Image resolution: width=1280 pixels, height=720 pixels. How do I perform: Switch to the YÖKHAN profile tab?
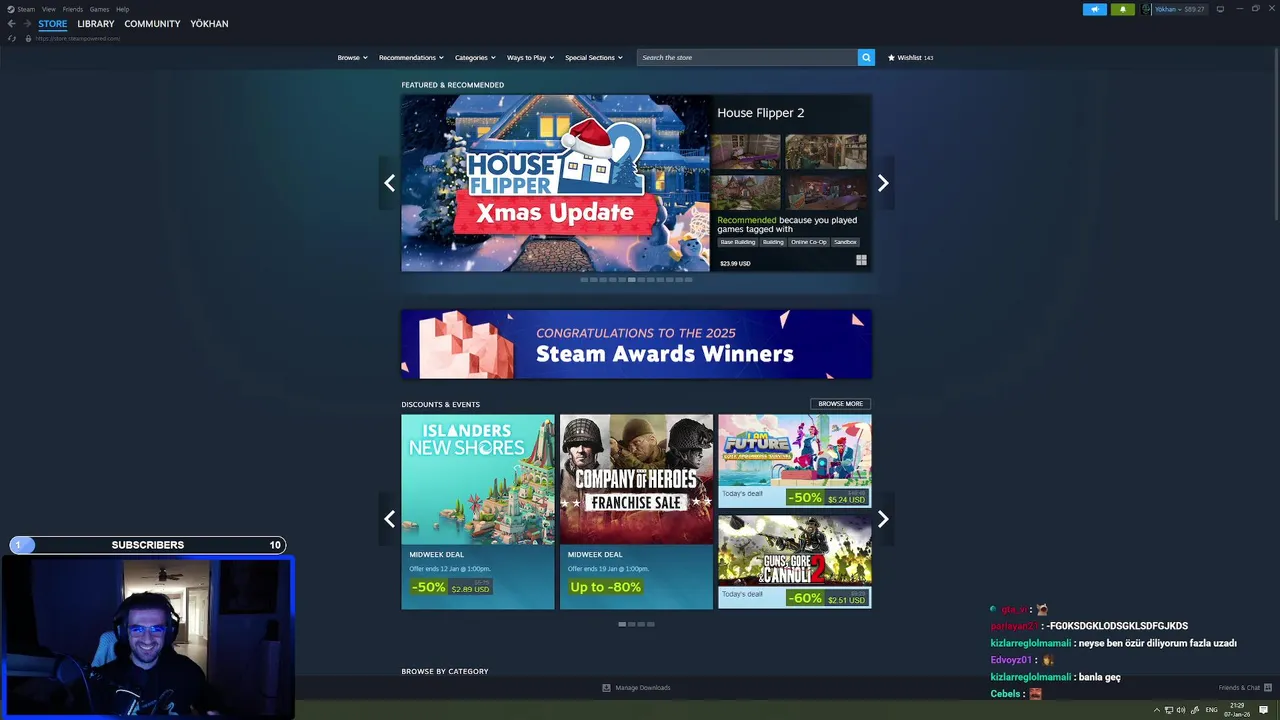[209, 24]
